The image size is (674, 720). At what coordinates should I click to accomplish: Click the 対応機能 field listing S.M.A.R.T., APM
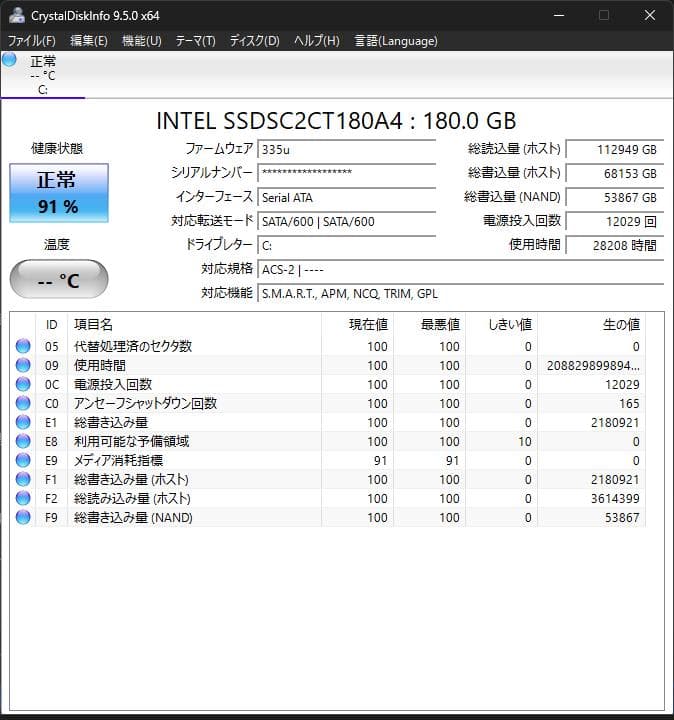(461, 293)
